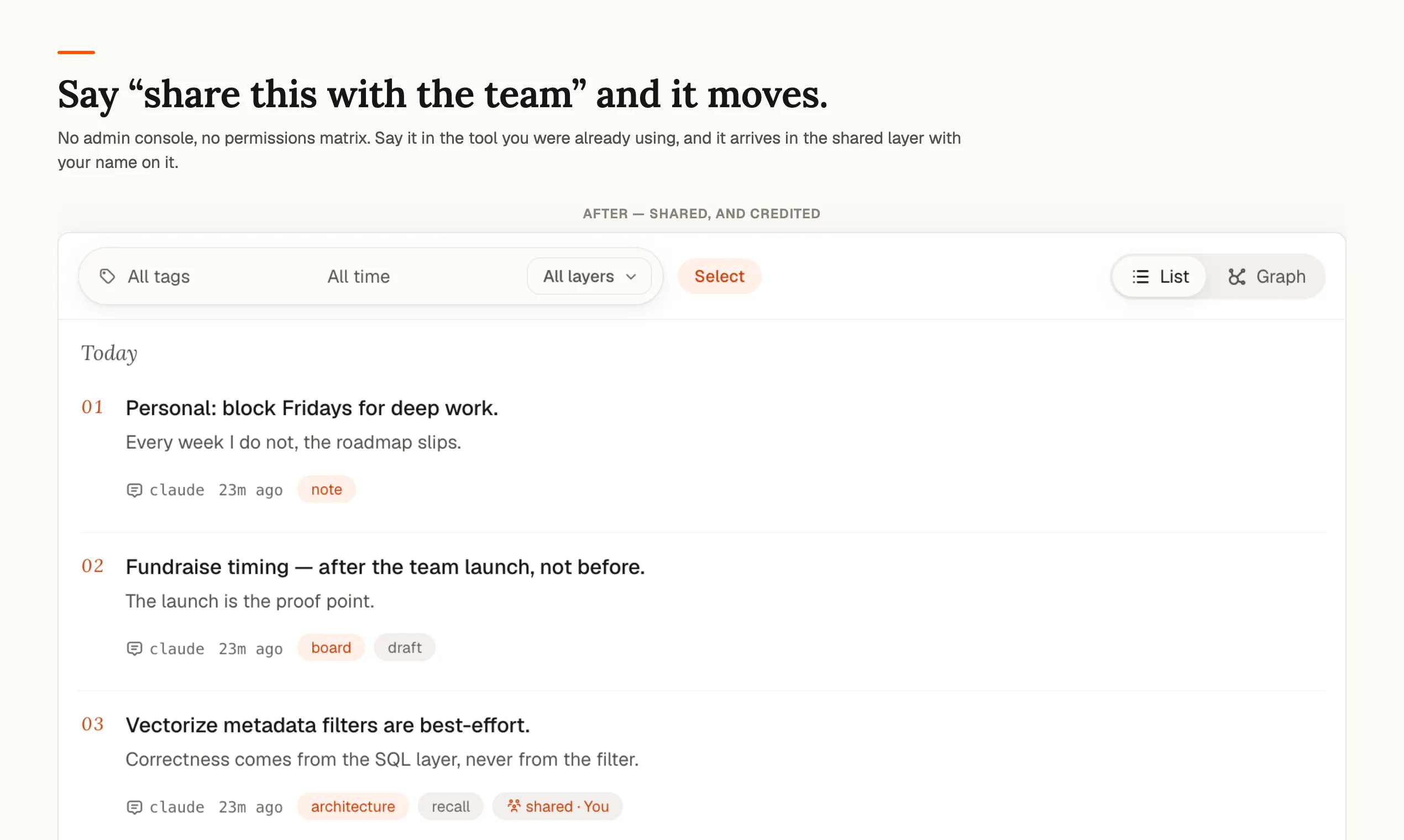Click the number 02 entry marker
Image resolution: width=1404 pixels, height=840 pixels.
click(93, 565)
